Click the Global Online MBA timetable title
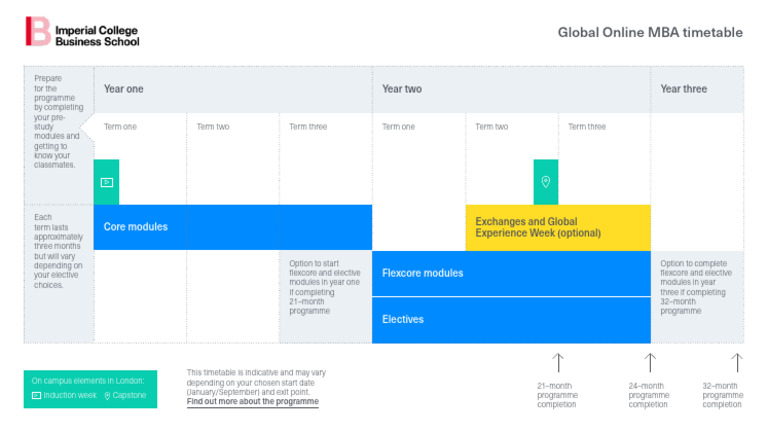The width and height of the screenshot is (768, 432). click(650, 32)
